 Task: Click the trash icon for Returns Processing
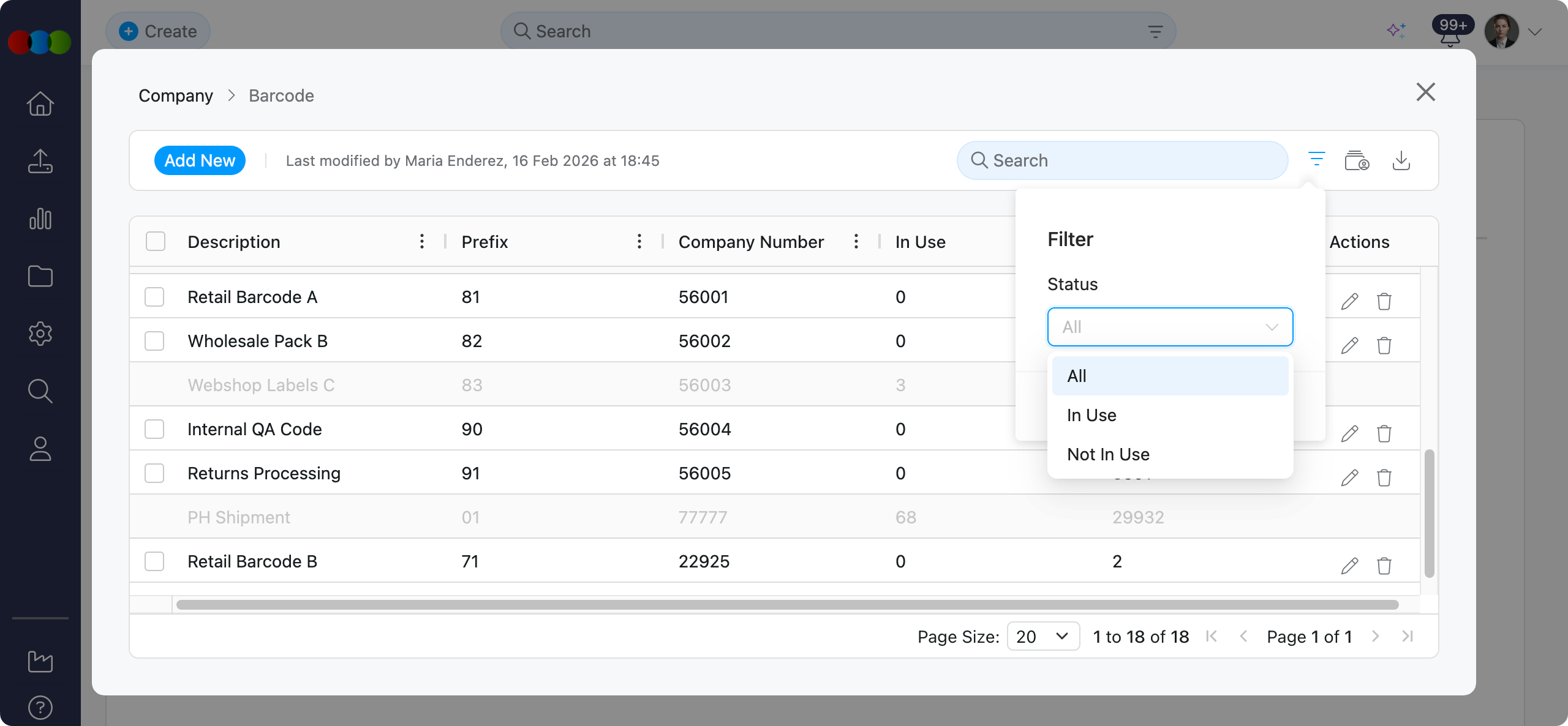pyautogui.click(x=1384, y=477)
